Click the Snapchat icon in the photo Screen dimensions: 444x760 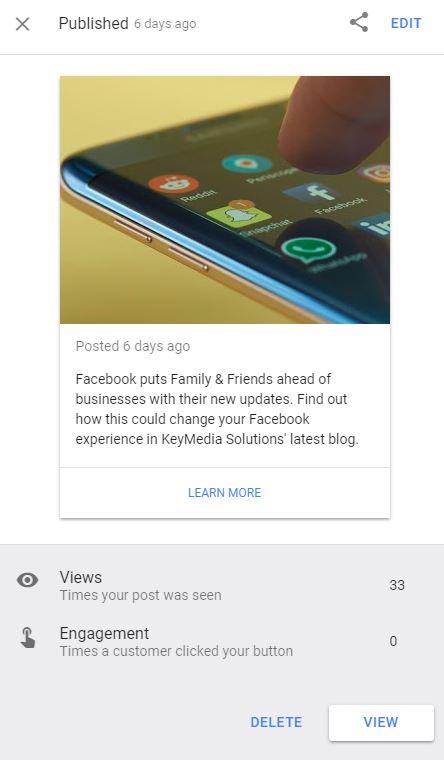[x=238, y=215]
